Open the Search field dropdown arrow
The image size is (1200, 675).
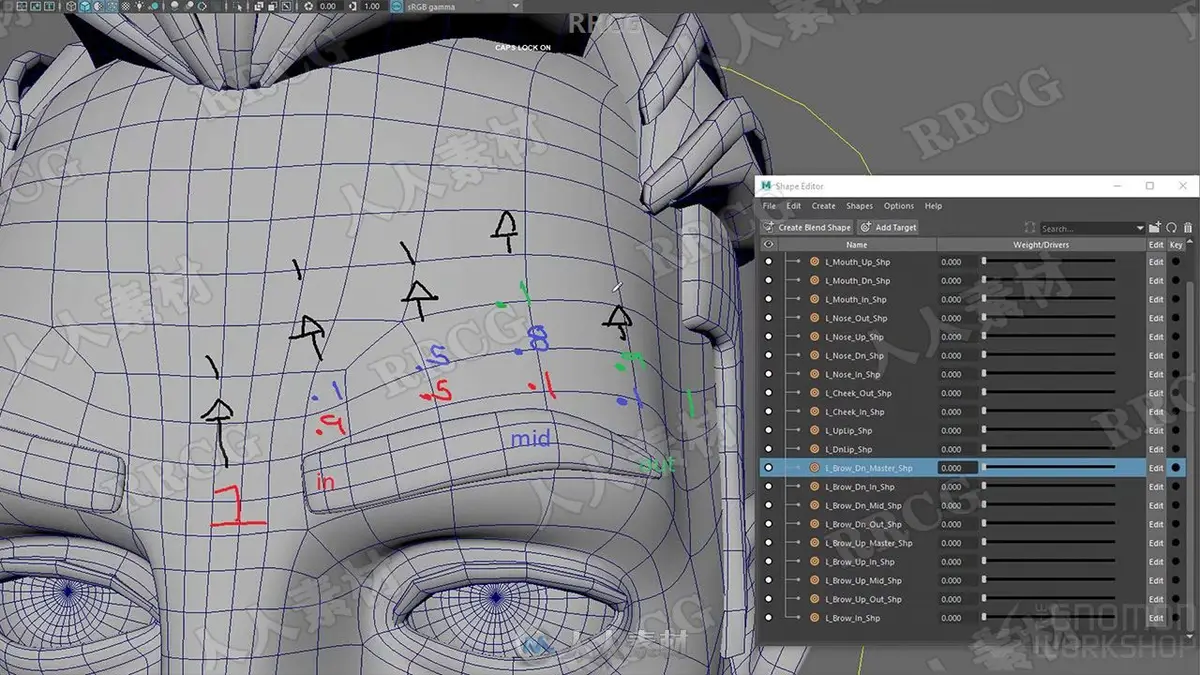point(1140,228)
